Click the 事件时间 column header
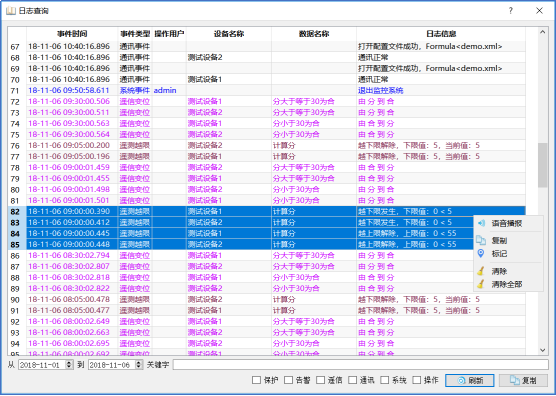Screen dimensions: 556x396 pyautogui.click(x=72, y=34)
